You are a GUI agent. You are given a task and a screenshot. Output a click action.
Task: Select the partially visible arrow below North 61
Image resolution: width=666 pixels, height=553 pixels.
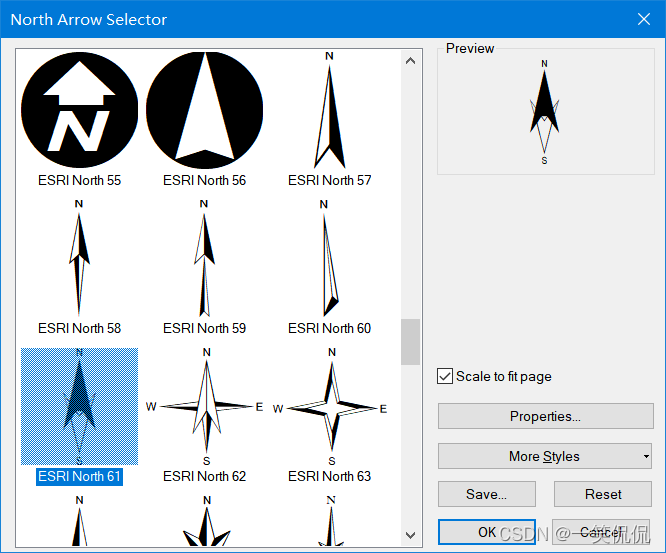79,521
